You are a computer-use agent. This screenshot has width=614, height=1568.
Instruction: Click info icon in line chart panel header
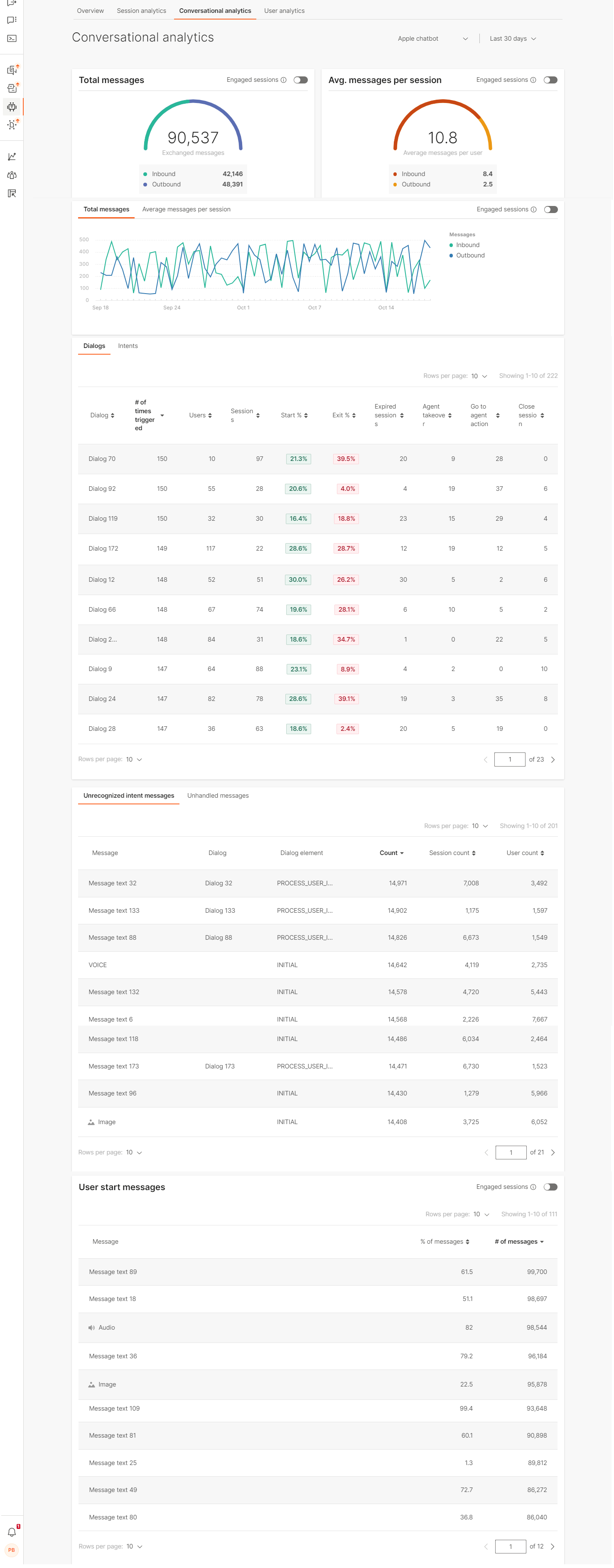pos(533,210)
